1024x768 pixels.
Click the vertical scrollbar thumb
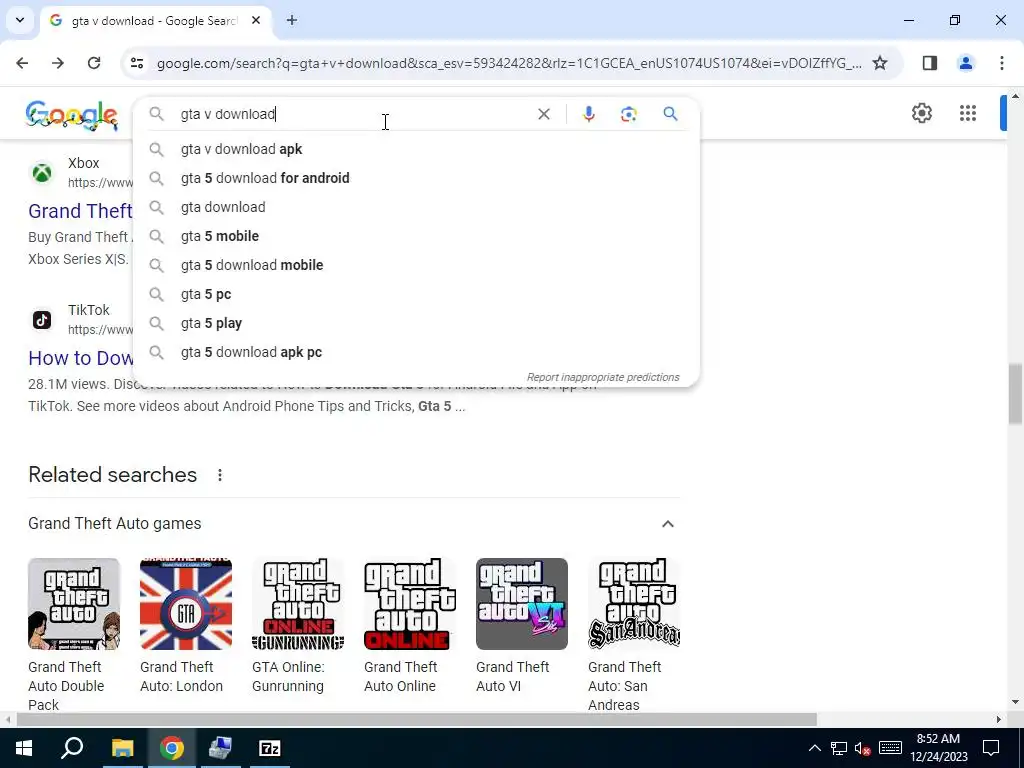tap(1015, 393)
